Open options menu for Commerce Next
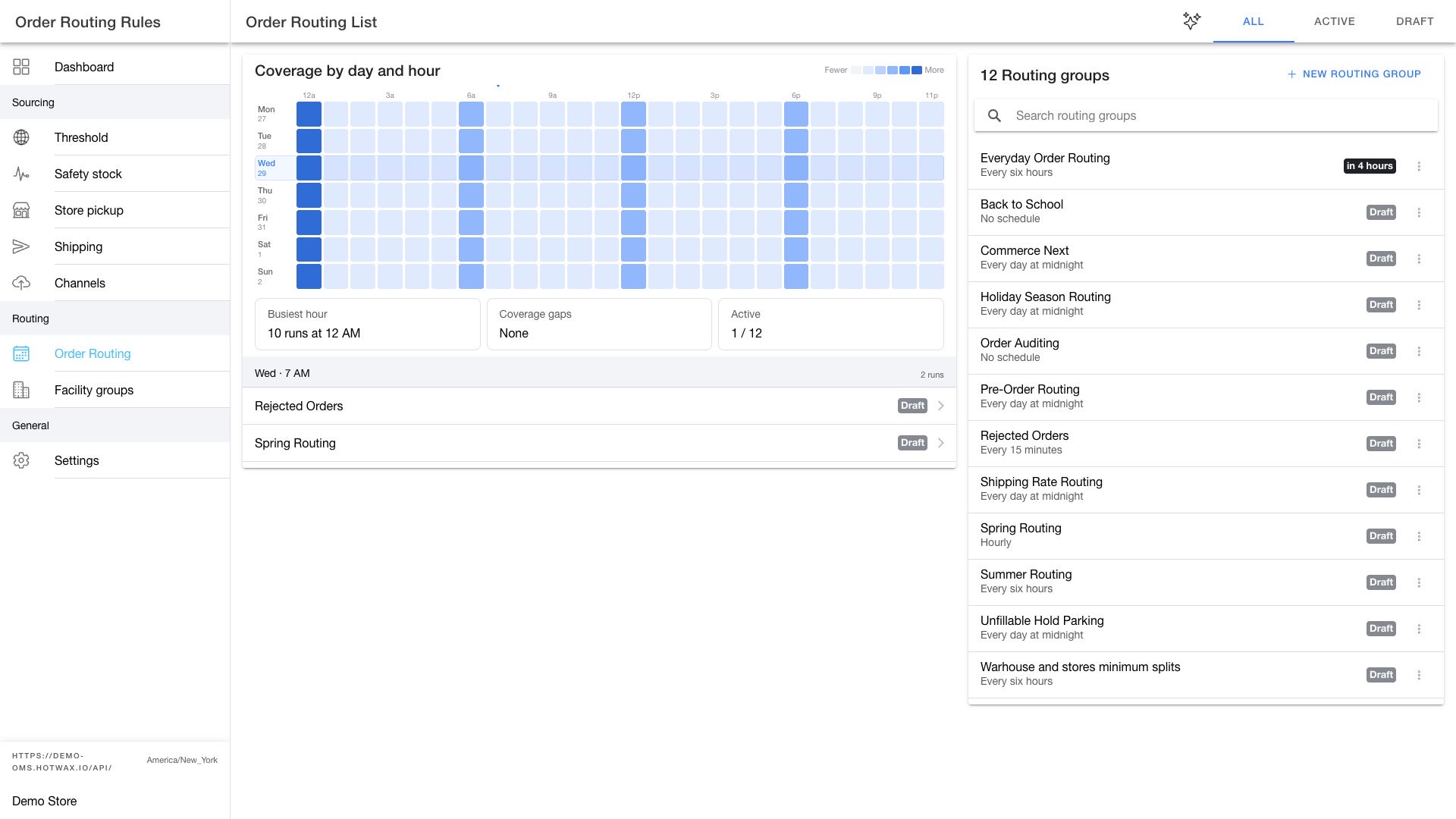 pos(1419,259)
